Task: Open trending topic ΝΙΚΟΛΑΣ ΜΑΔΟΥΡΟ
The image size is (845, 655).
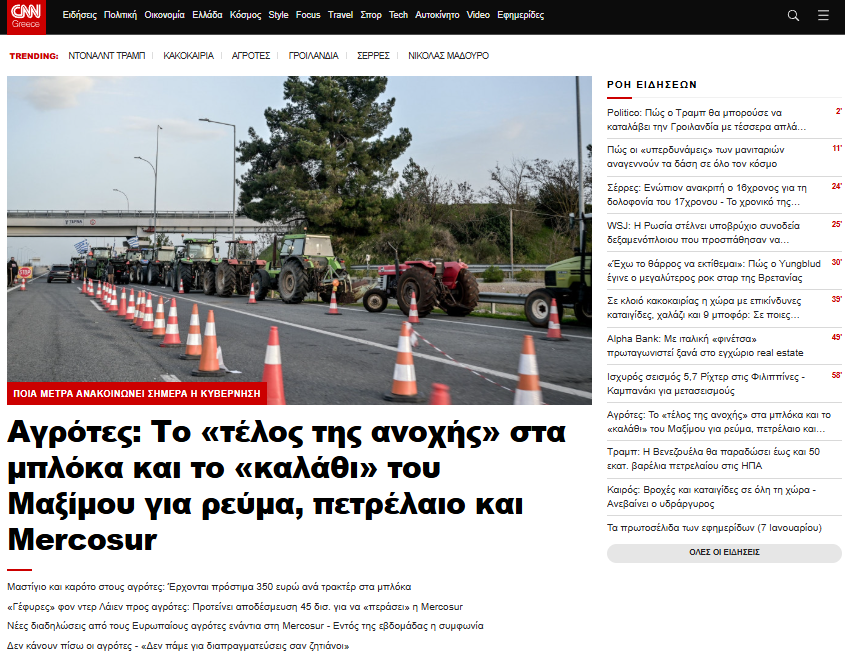Action: coord(448,56)
